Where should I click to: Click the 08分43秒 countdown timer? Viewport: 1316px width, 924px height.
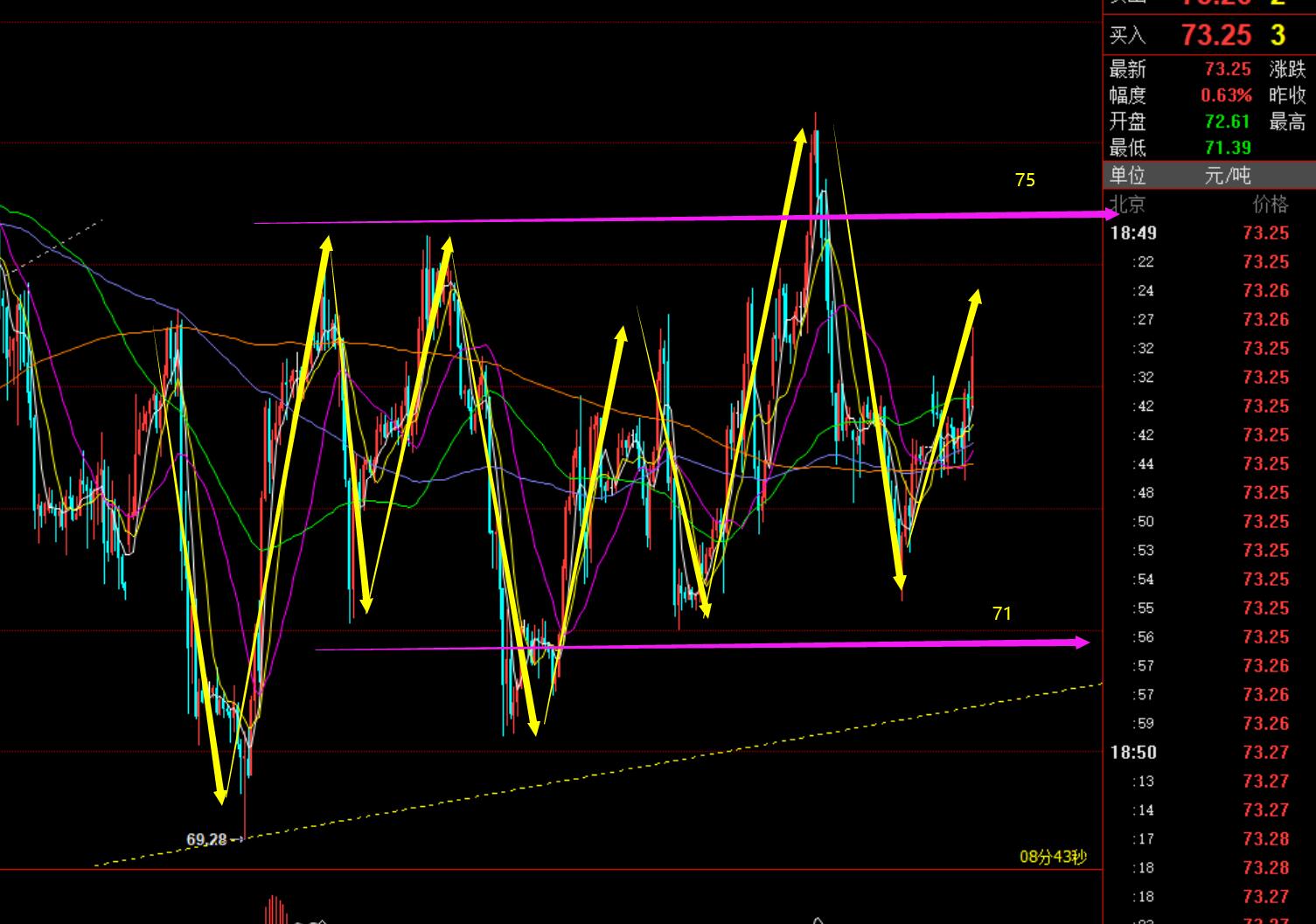(1053, 857)
